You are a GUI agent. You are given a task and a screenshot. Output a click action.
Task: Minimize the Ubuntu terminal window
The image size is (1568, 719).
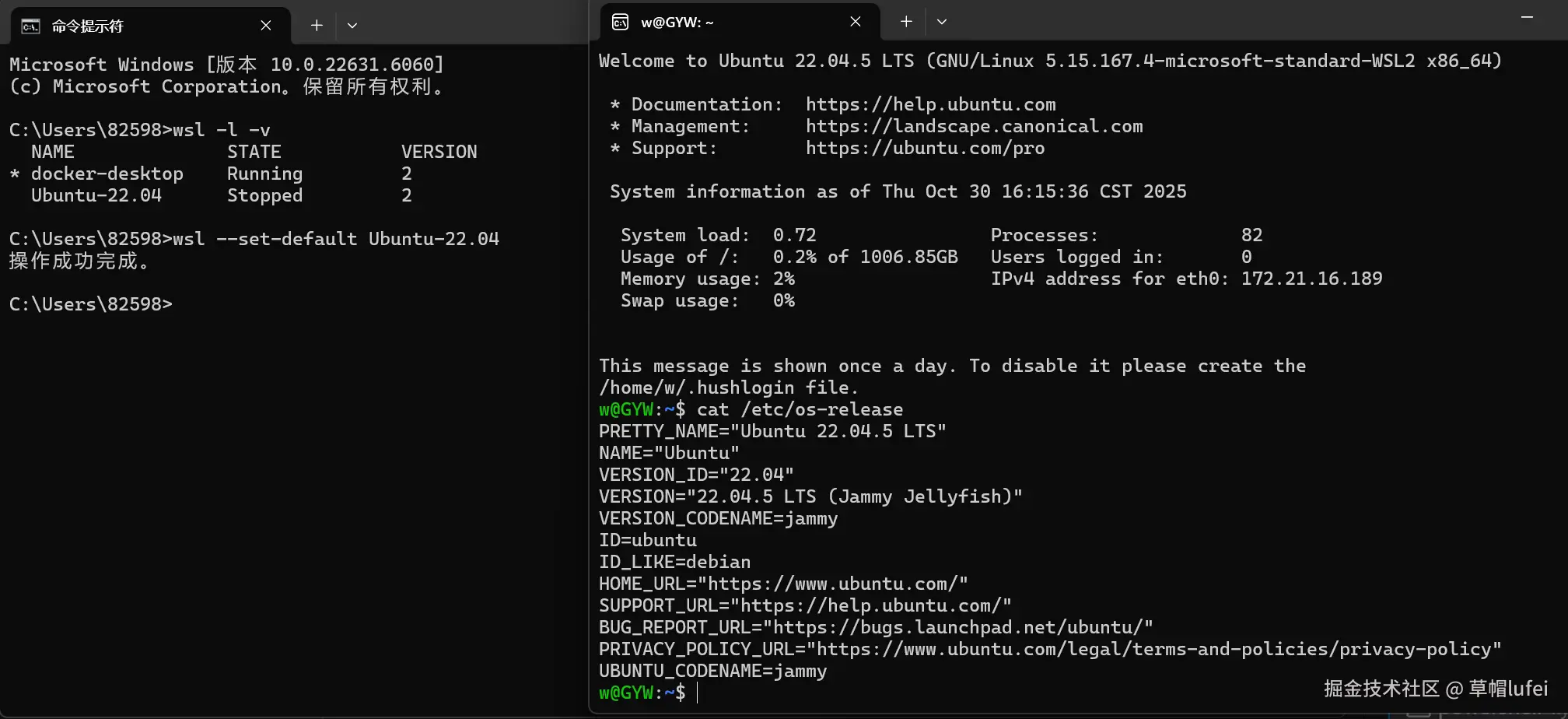1527,17
